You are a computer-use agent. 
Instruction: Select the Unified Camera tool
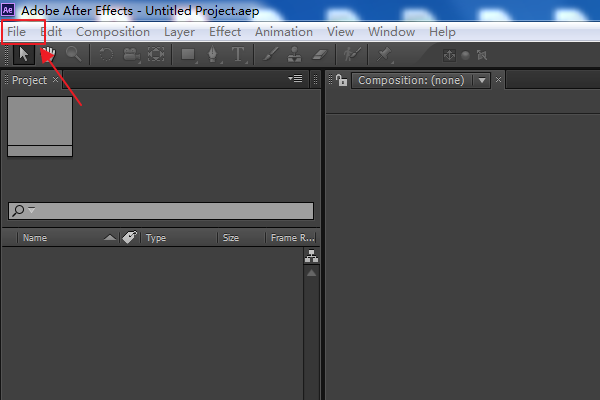point(131,54)
